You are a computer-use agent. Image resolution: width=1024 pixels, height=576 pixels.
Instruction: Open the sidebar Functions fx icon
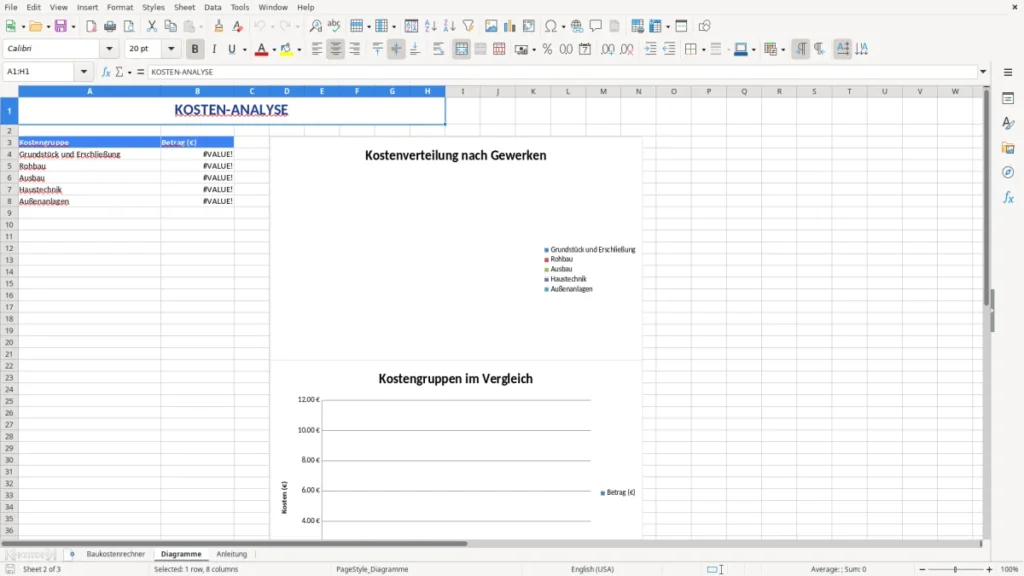[x=1008, y=197]
